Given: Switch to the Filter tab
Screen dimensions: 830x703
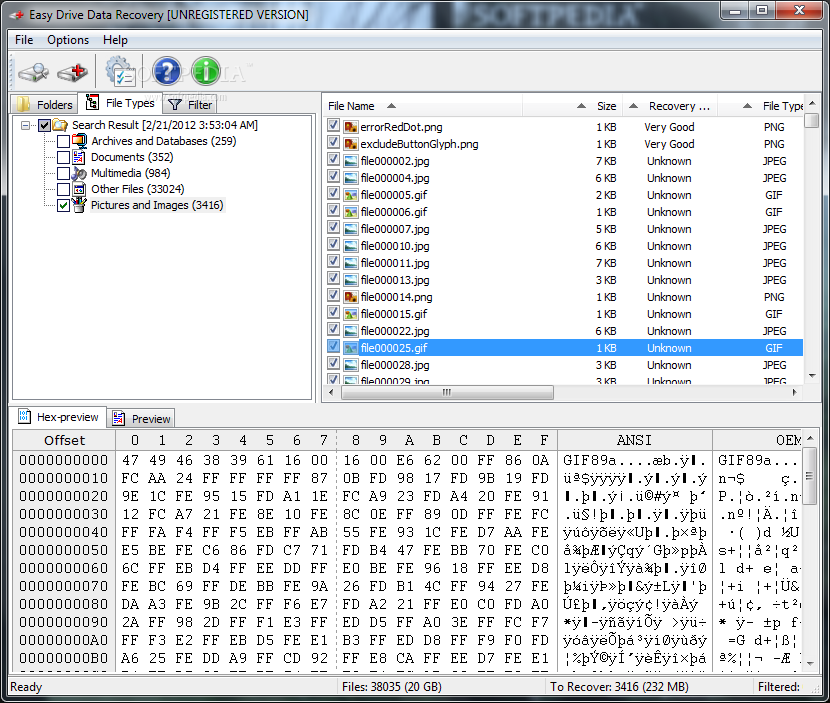Looking at the screenshot, I should tap(190, 104).
